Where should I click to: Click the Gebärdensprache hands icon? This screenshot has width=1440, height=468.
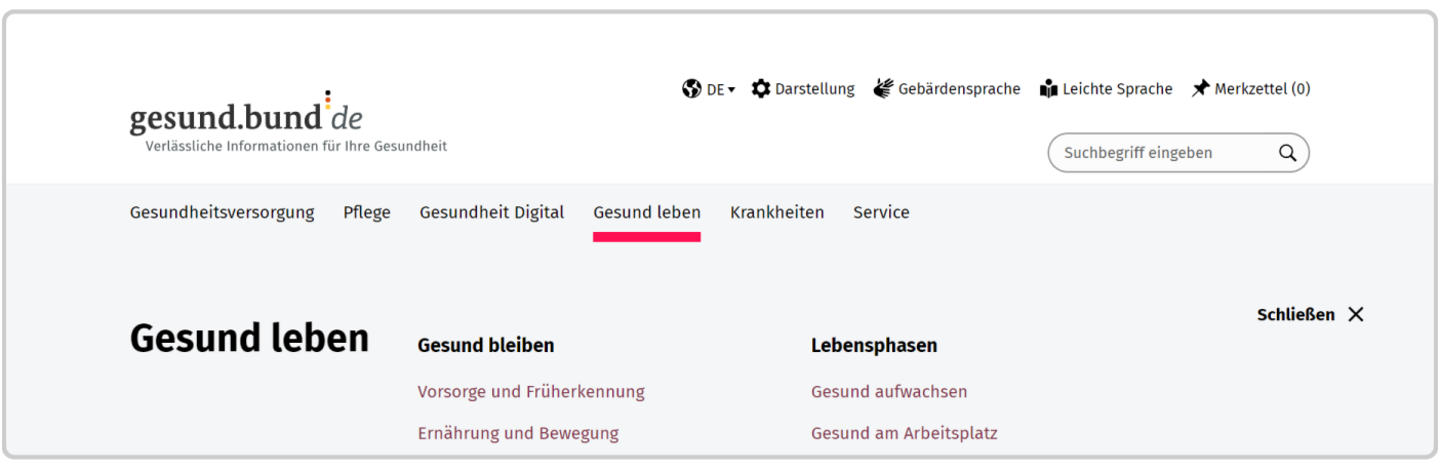click(x=883, y=89)
